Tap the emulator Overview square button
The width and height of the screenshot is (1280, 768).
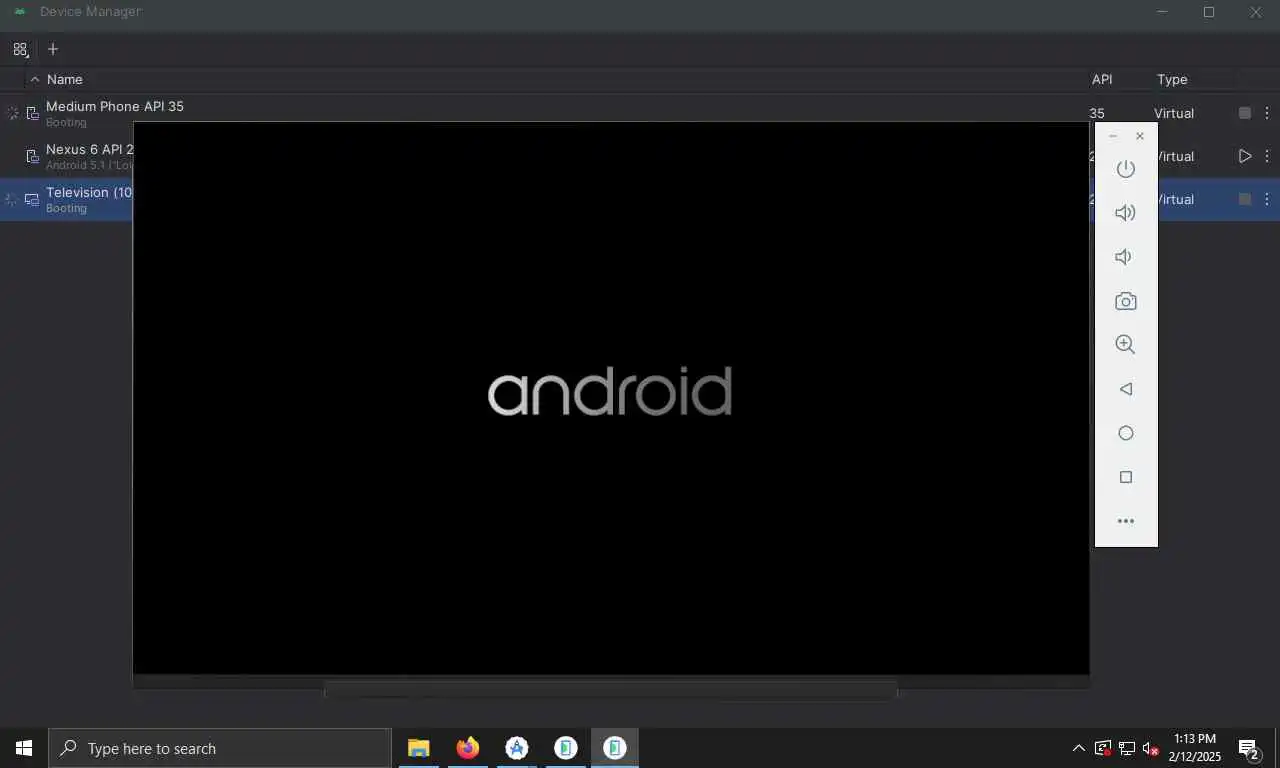pos(1126,477)
